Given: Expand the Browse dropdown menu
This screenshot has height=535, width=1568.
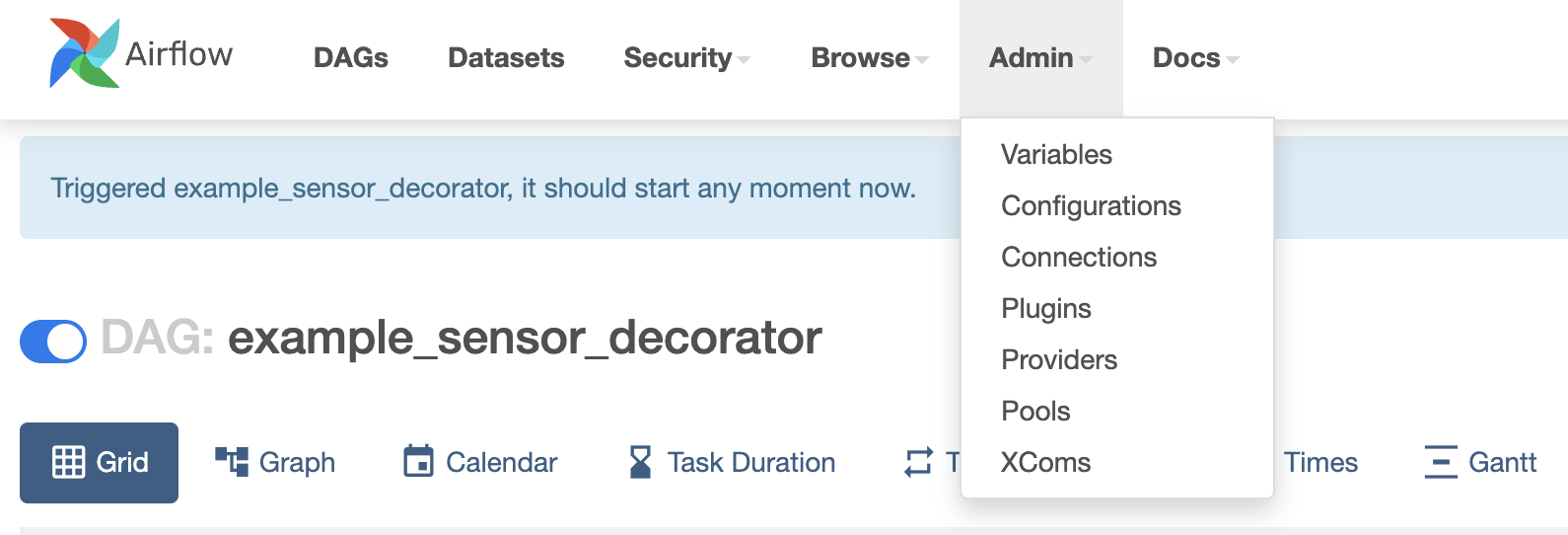Looking at the screenshot, I should (x=869, y=58).
